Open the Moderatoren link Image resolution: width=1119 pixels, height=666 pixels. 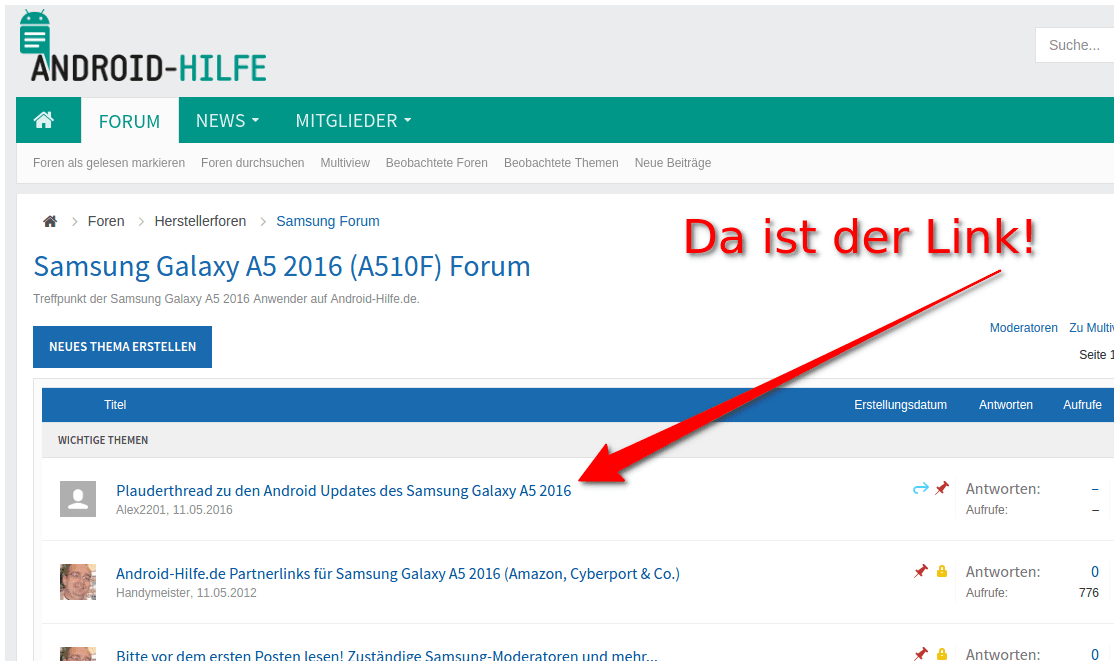(1023, 328)
